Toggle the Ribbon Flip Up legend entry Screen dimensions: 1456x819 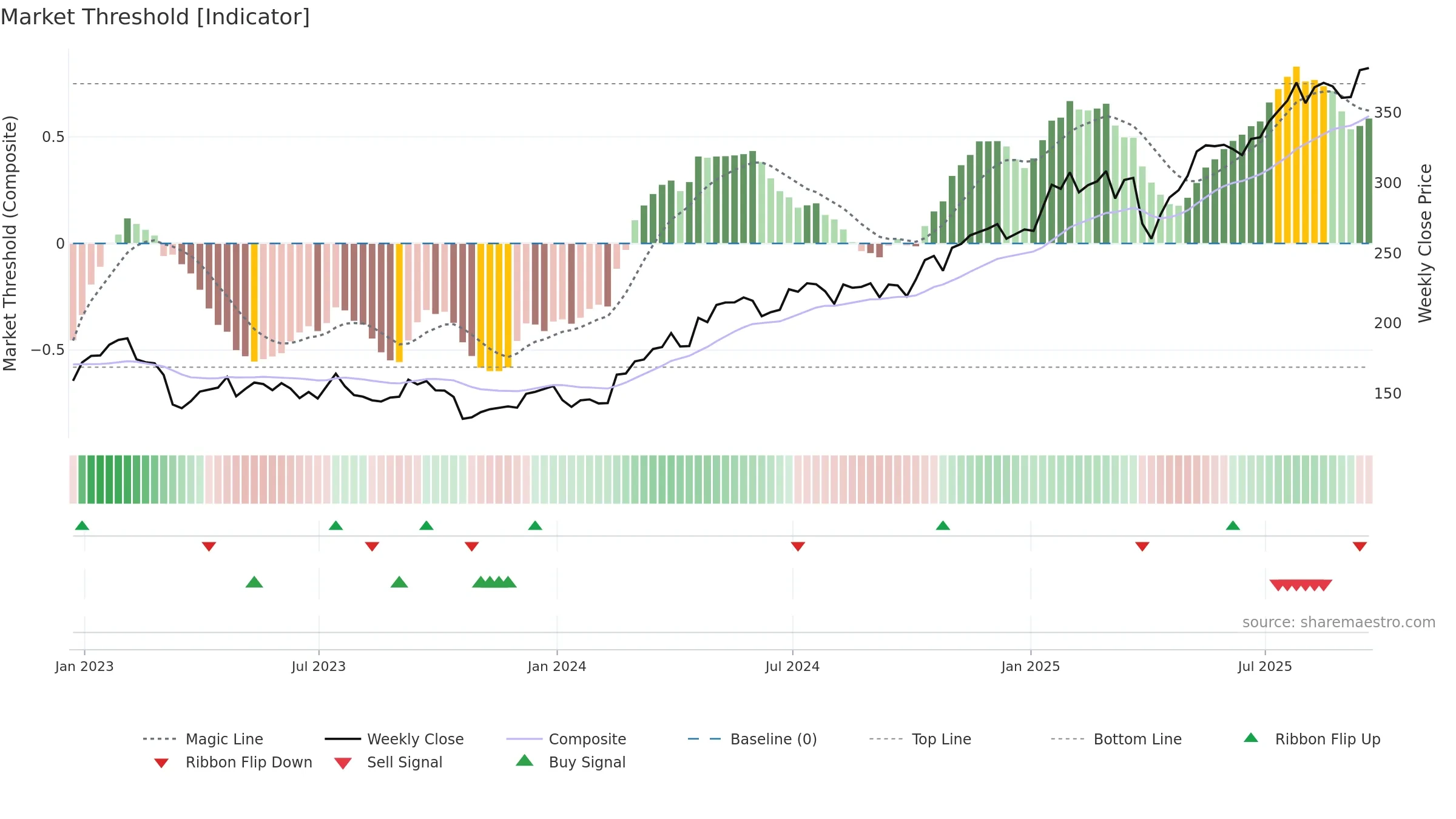1312,739
